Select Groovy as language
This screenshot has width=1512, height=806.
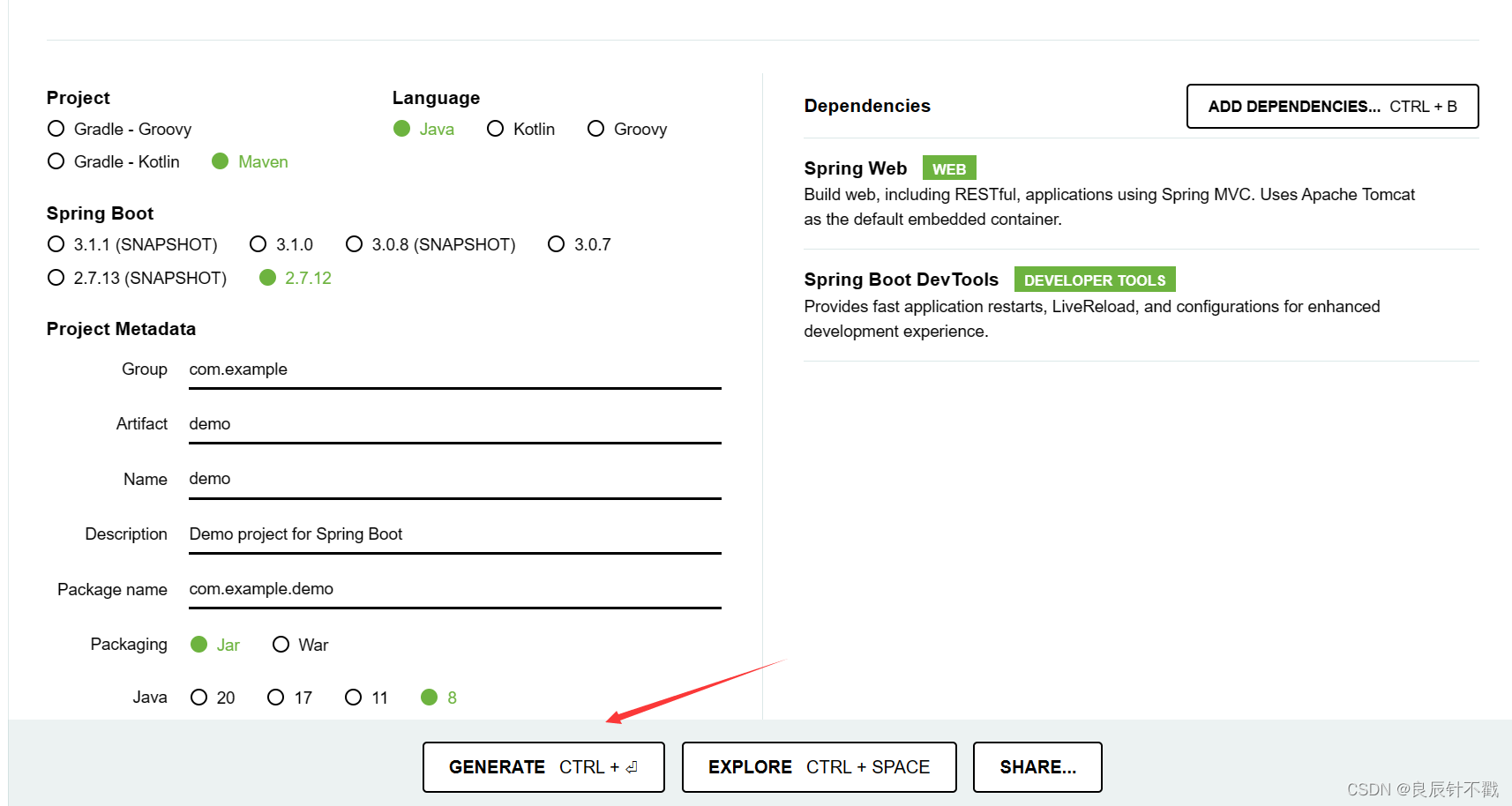point(627,129)
